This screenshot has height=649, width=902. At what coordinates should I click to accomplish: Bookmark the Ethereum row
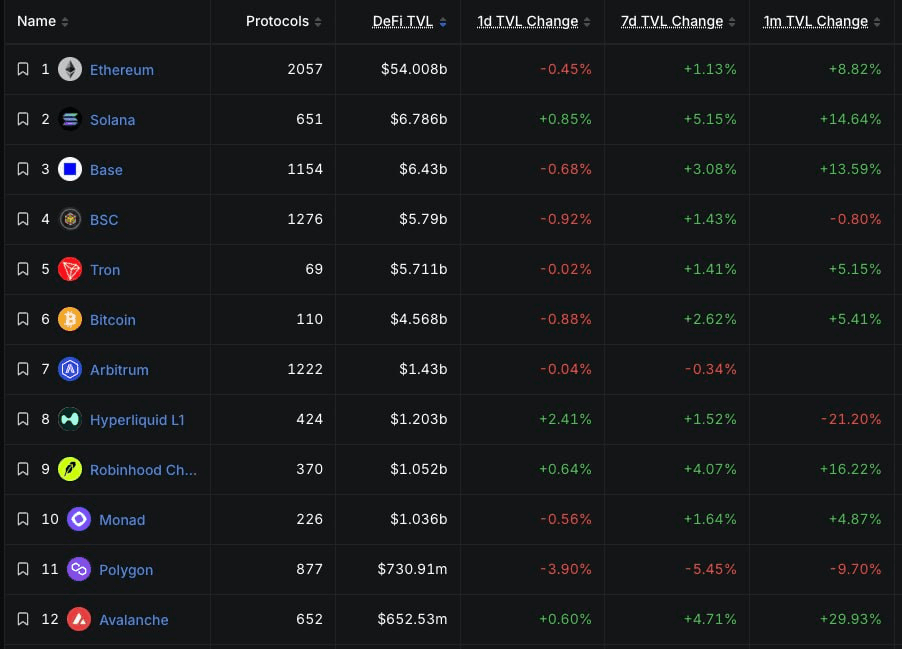(23, 69)
